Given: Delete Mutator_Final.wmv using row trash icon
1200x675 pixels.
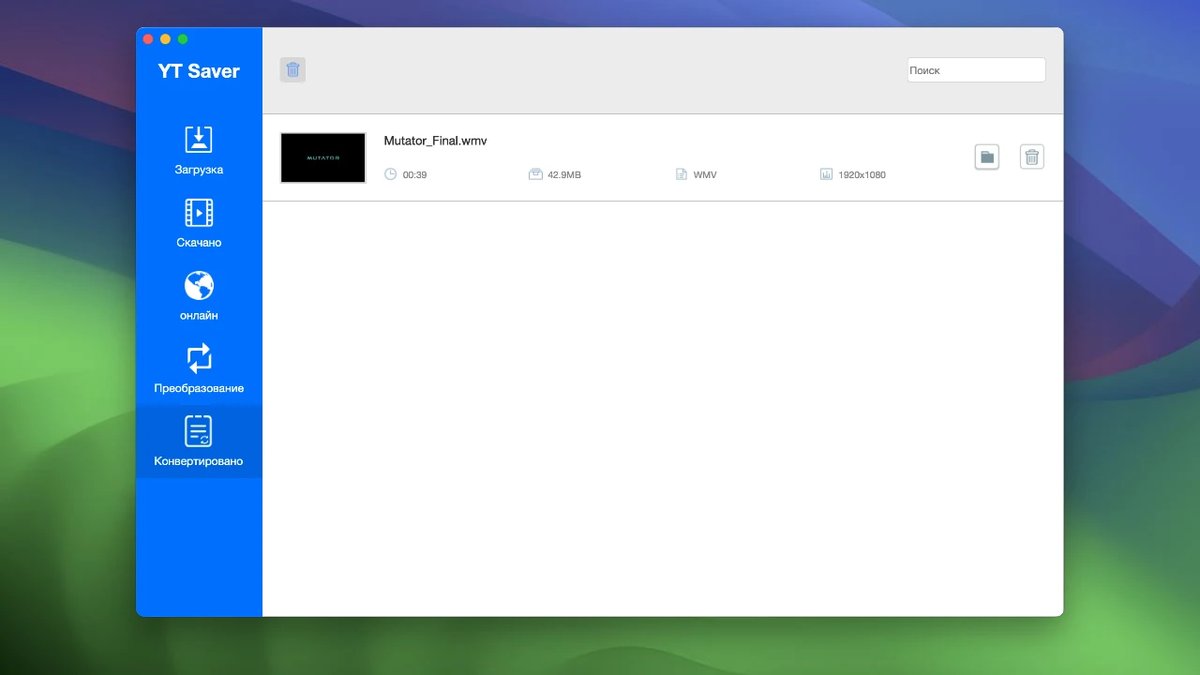Looking at the screenshot, I should click(x=1032, y=157).
